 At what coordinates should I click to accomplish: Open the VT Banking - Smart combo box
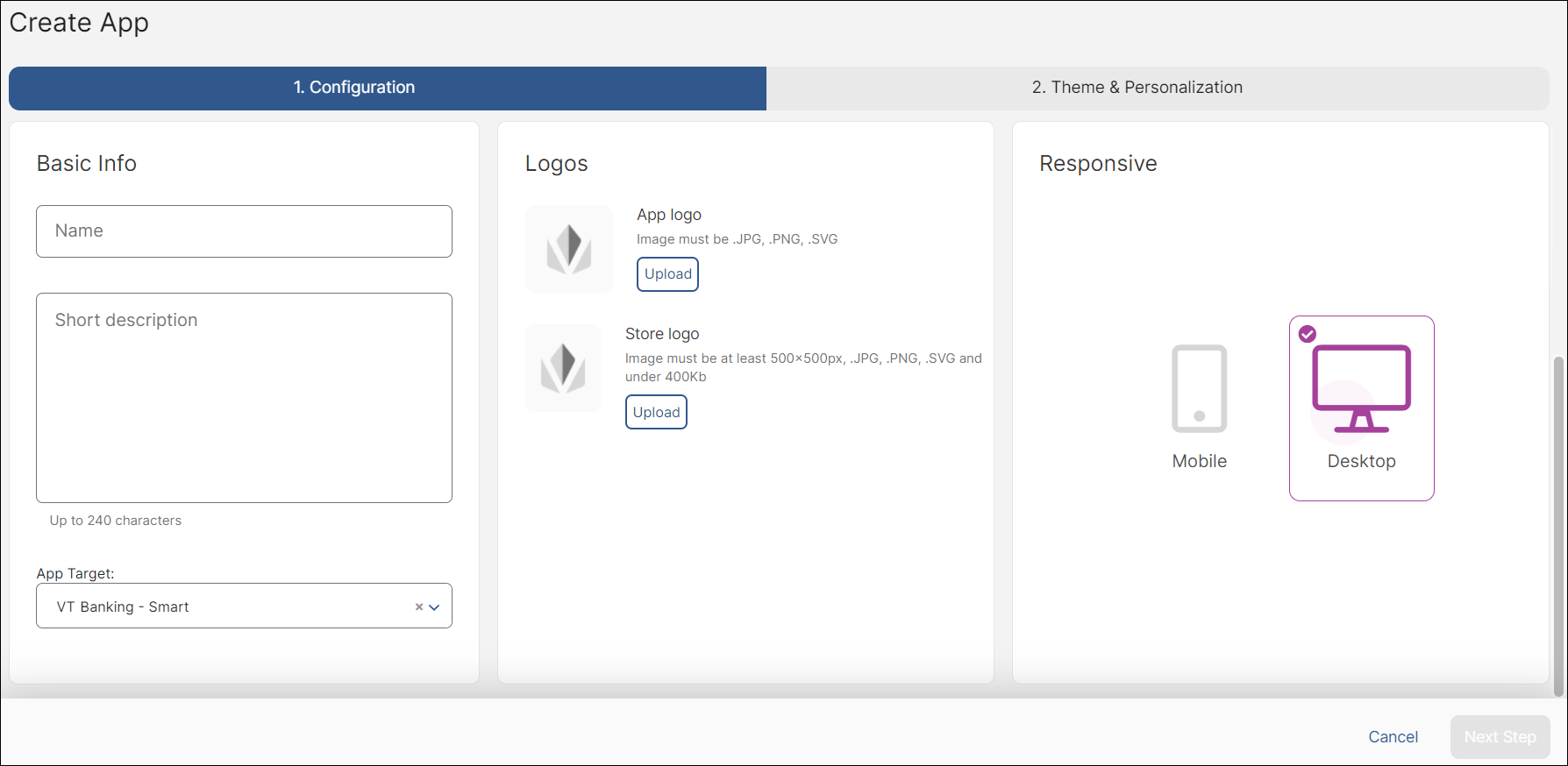pyautogui.click(x=228, y=606)
